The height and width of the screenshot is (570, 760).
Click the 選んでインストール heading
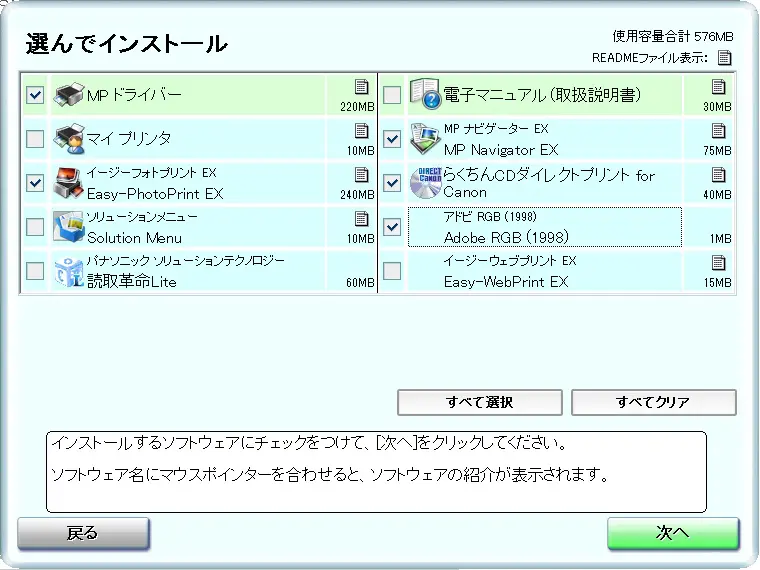click(x=127, y=44)
